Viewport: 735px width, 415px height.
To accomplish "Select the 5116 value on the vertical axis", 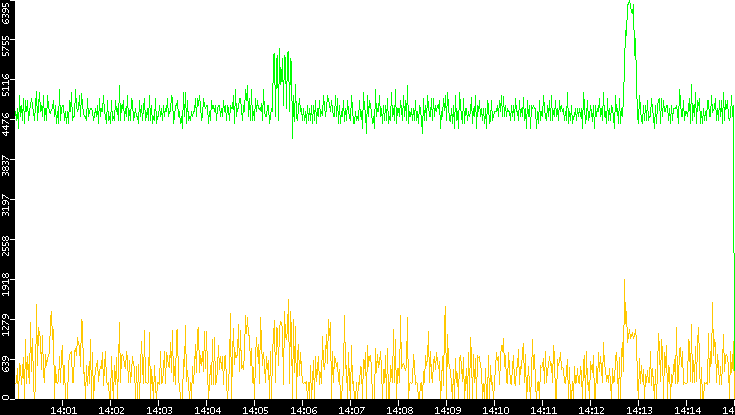I will 6,84.
